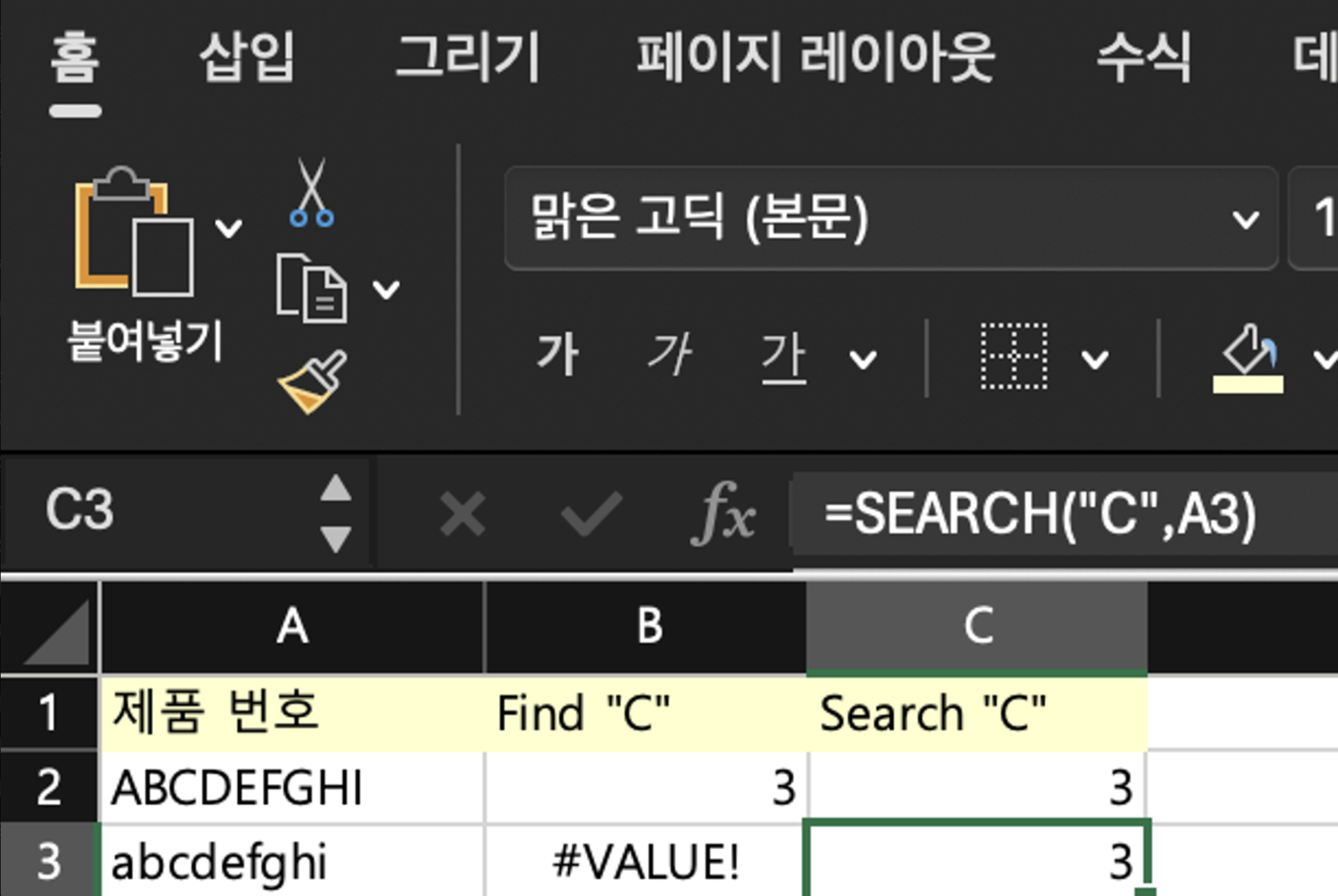
Task: Cancel formula entry with X icon
Action: [x=462, y=514]
